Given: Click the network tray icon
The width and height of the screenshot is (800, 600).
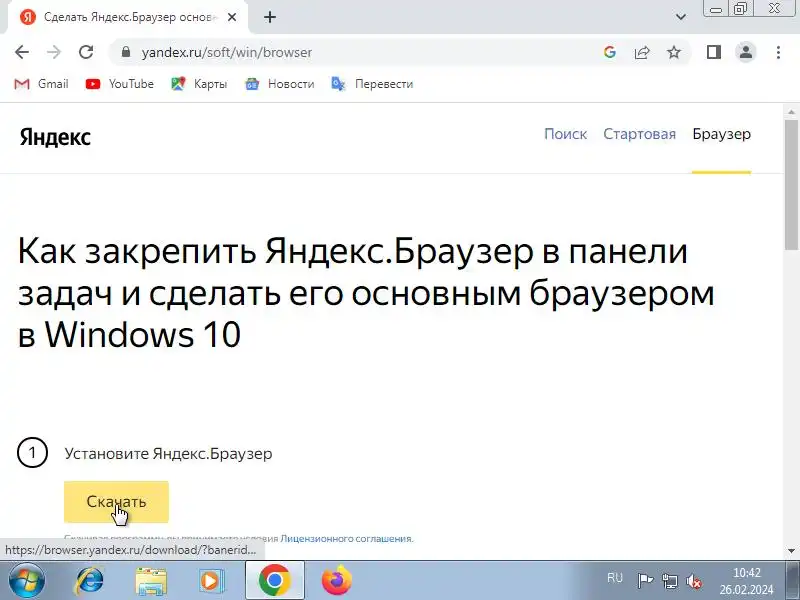Looking at the screenshot, I should 669,581.
